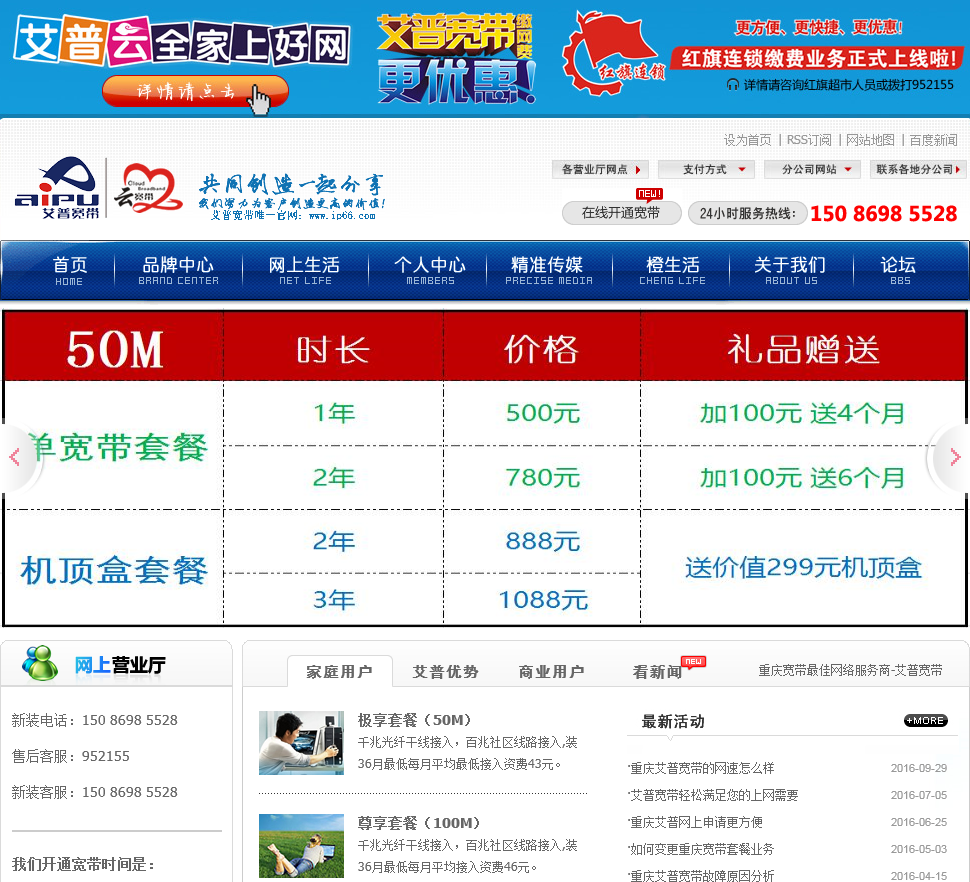Switch to 家庭用户 tab
This screenshot has height=882, width=970.
pos(340,671)
